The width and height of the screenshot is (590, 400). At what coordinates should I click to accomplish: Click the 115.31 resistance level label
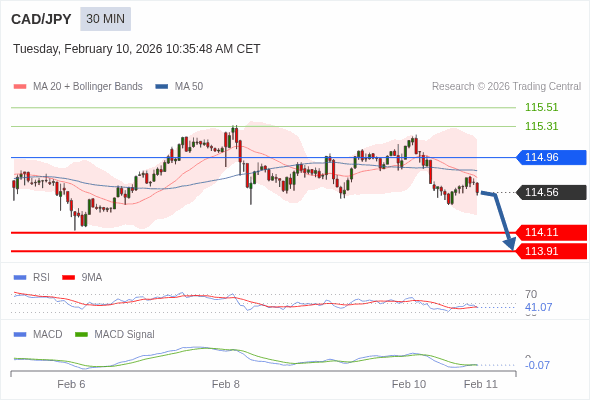[x=541, y=126]
